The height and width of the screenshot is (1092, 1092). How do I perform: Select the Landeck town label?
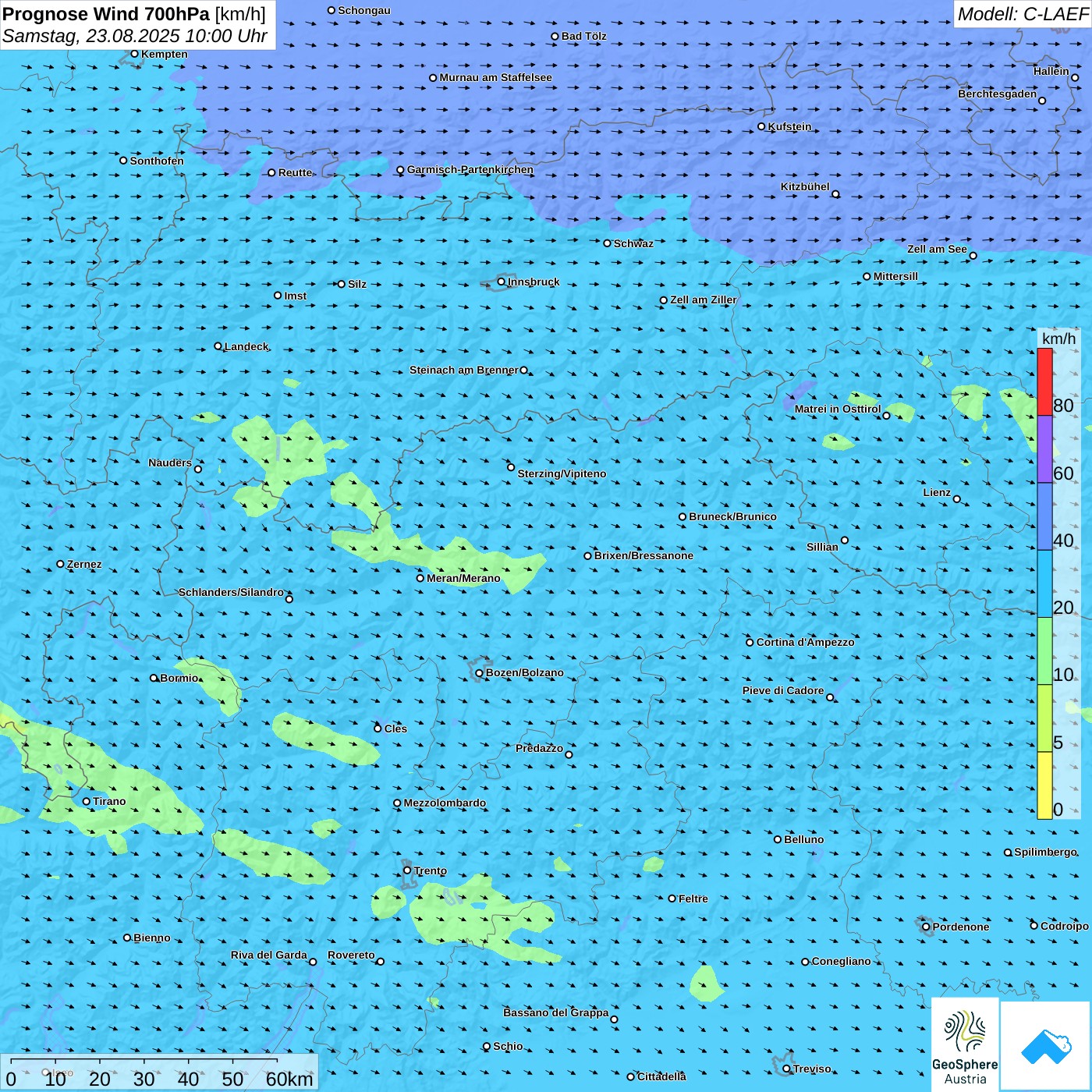pyautogui.click(x=246, y=346)
